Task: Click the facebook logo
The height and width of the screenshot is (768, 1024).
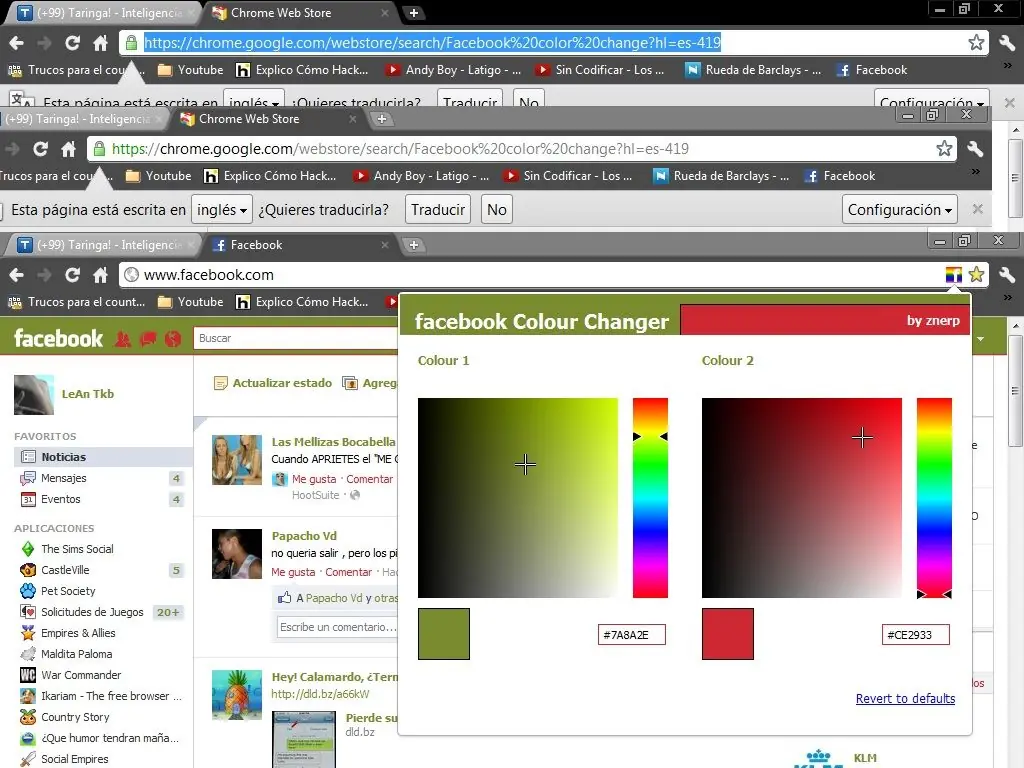Action: 59,338
